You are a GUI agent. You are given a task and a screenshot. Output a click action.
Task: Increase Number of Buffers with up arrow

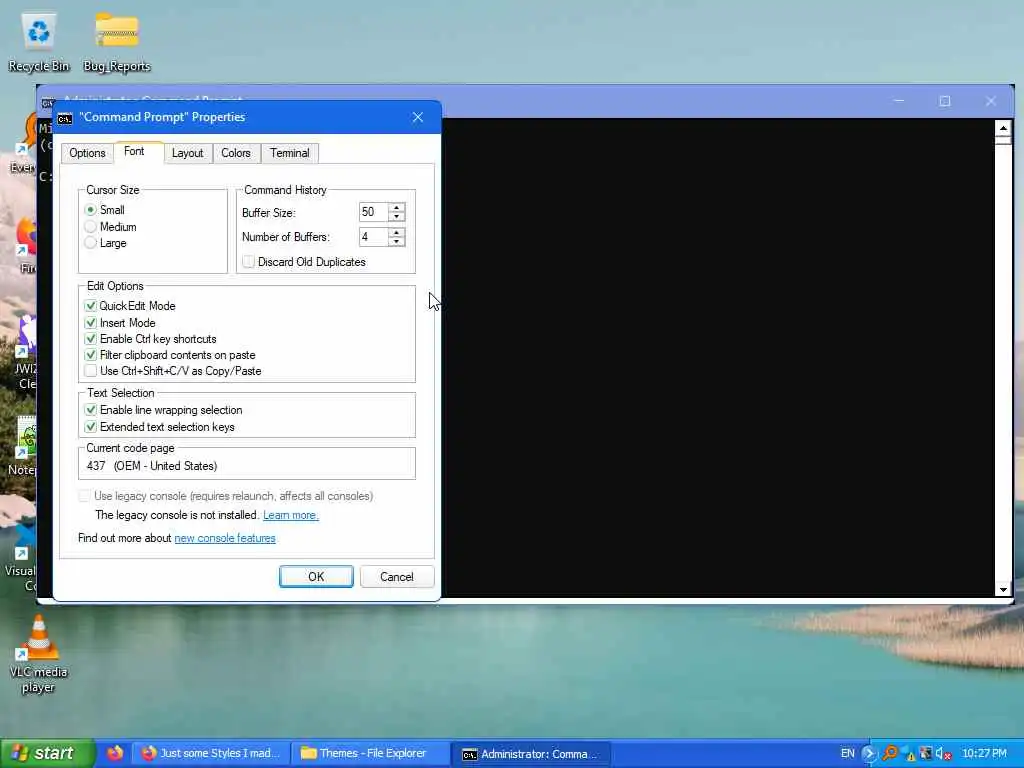396,232
